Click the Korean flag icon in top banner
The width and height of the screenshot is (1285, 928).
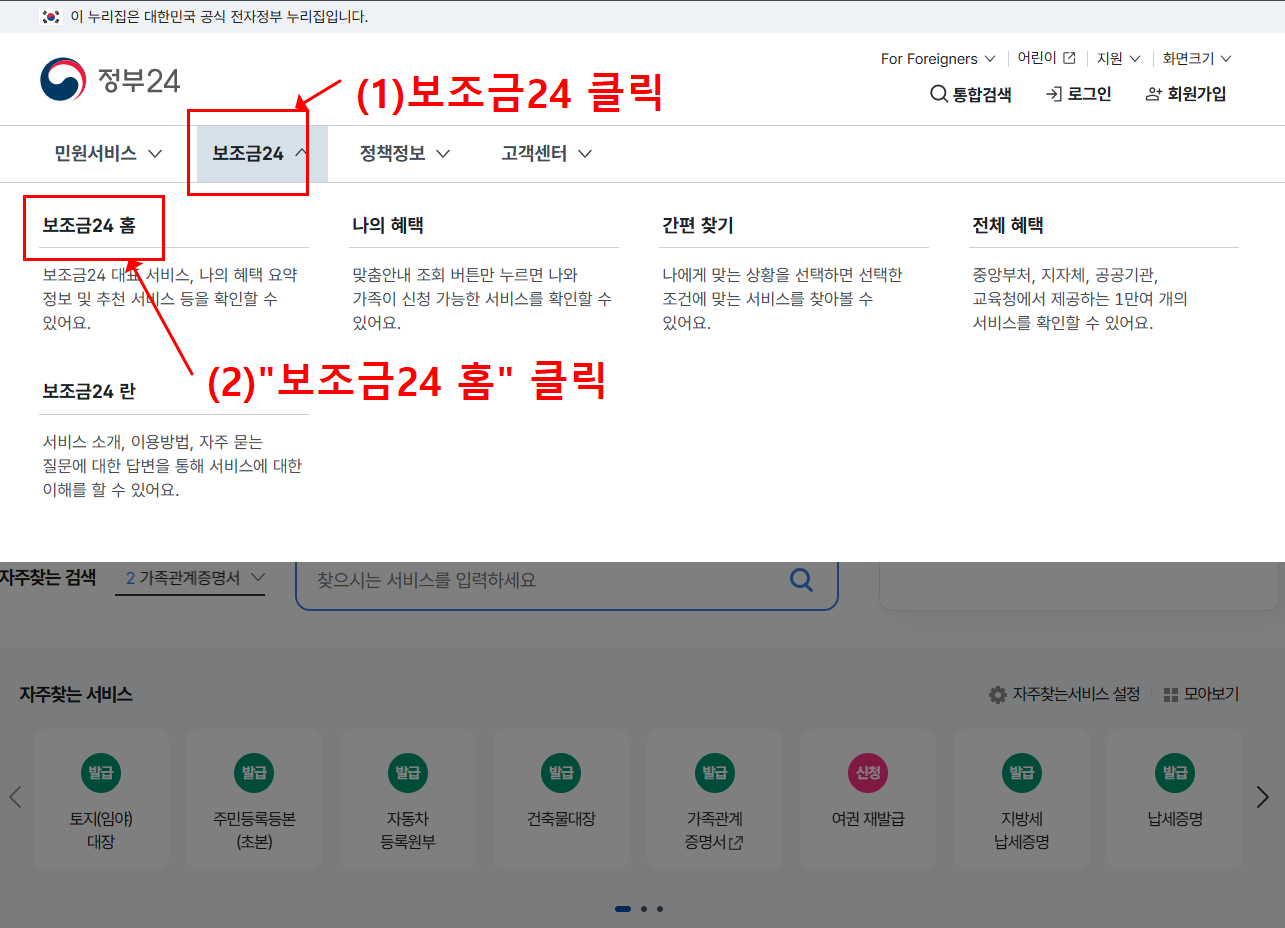coord(51,16)
